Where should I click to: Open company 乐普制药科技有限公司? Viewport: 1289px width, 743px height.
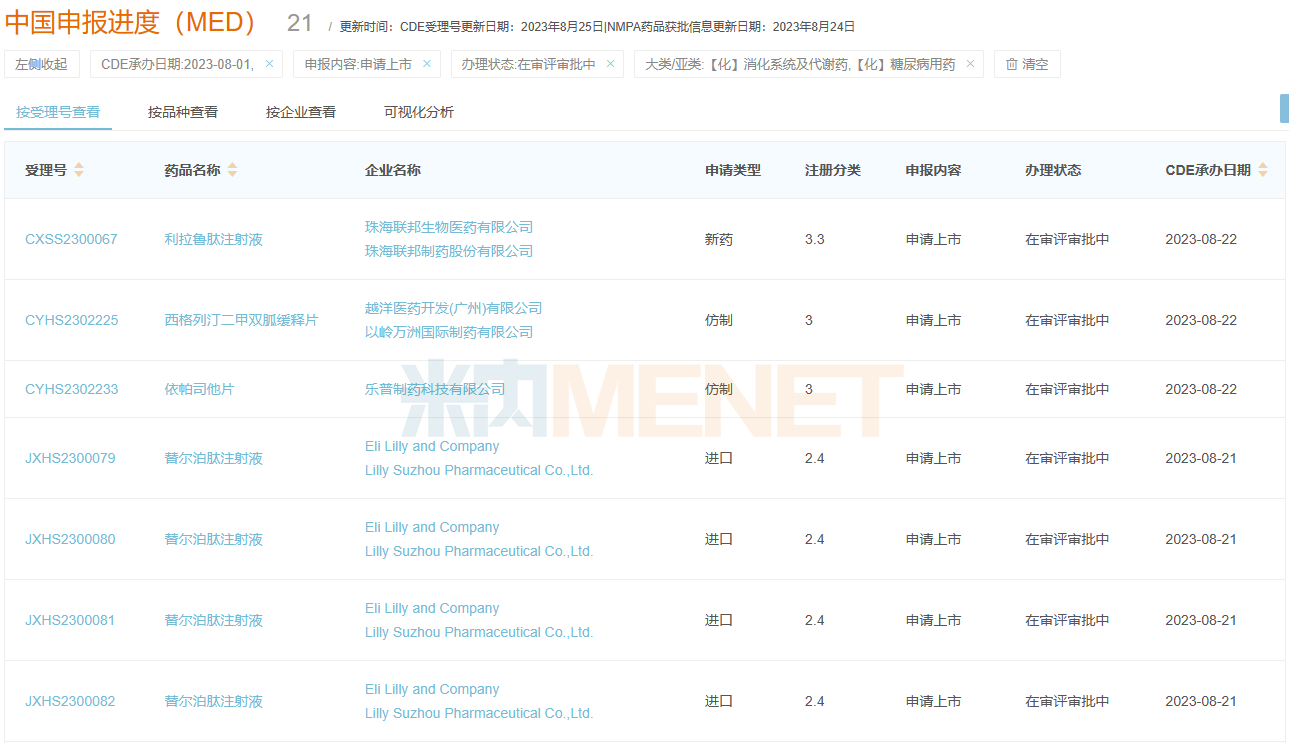(x=435, y=389)
